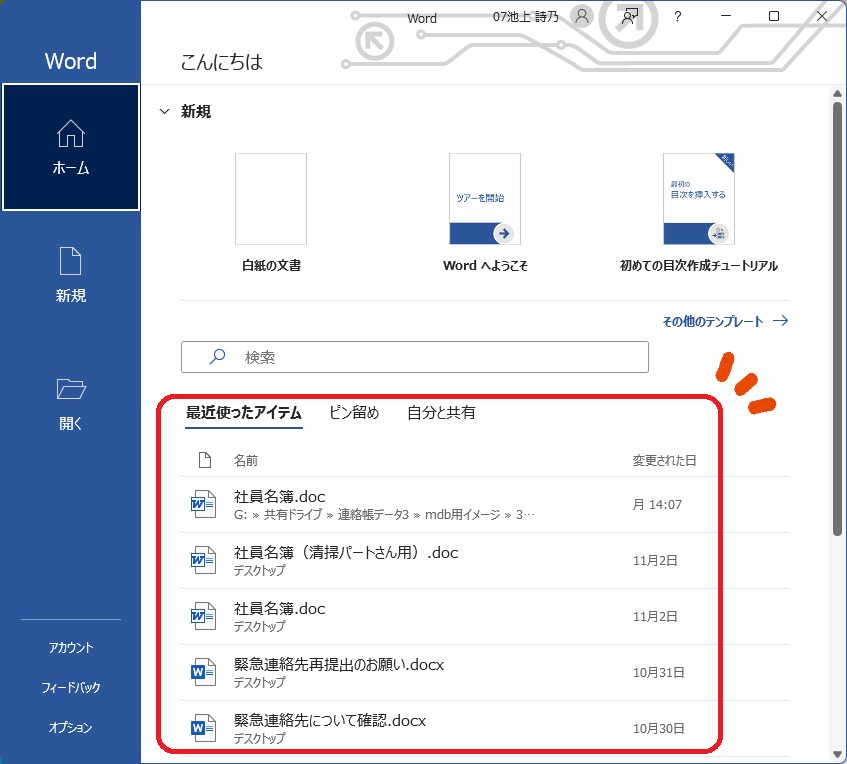
Task: Click the file icon for 社員名簿（清掃パートさん用）.doc
Action: pos(204,560)
